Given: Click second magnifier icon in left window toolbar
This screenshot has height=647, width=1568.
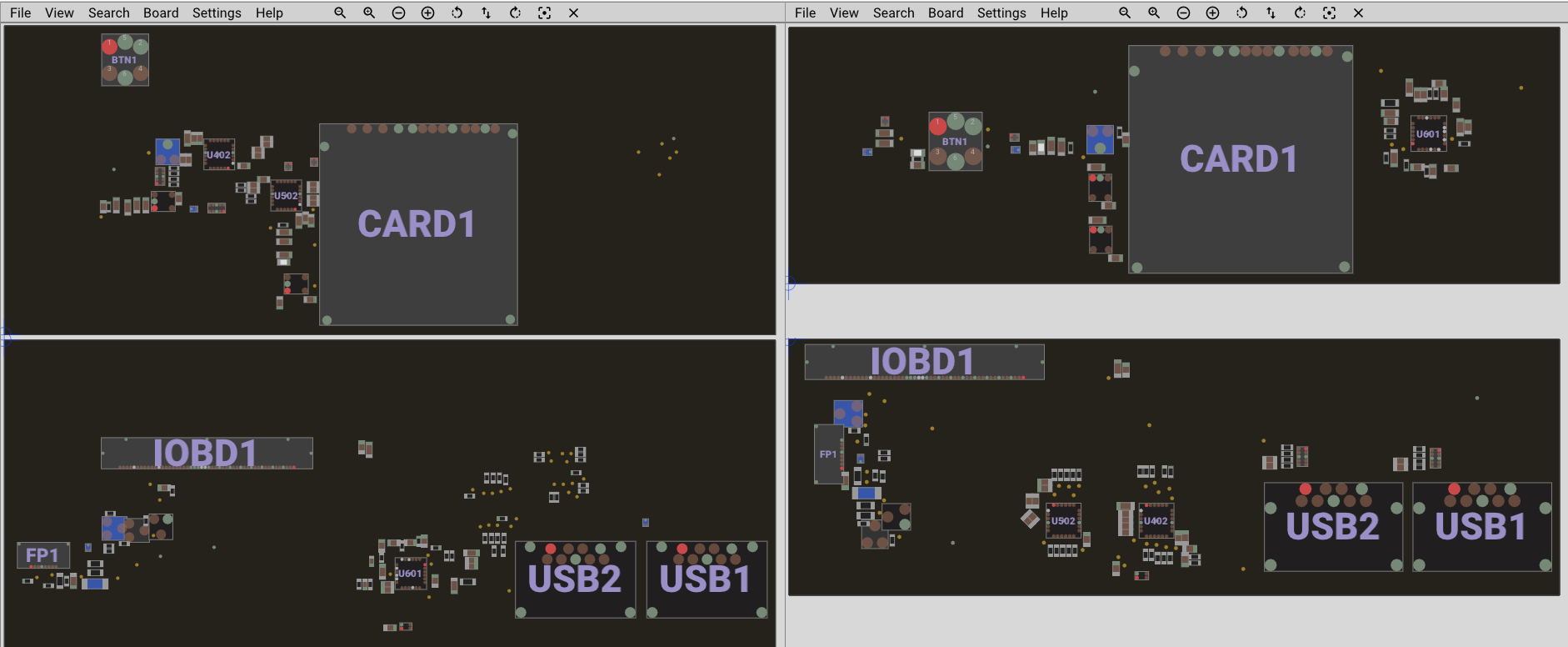Looking at the screenshot, I should pyautogui.click(x=369, y=13).
